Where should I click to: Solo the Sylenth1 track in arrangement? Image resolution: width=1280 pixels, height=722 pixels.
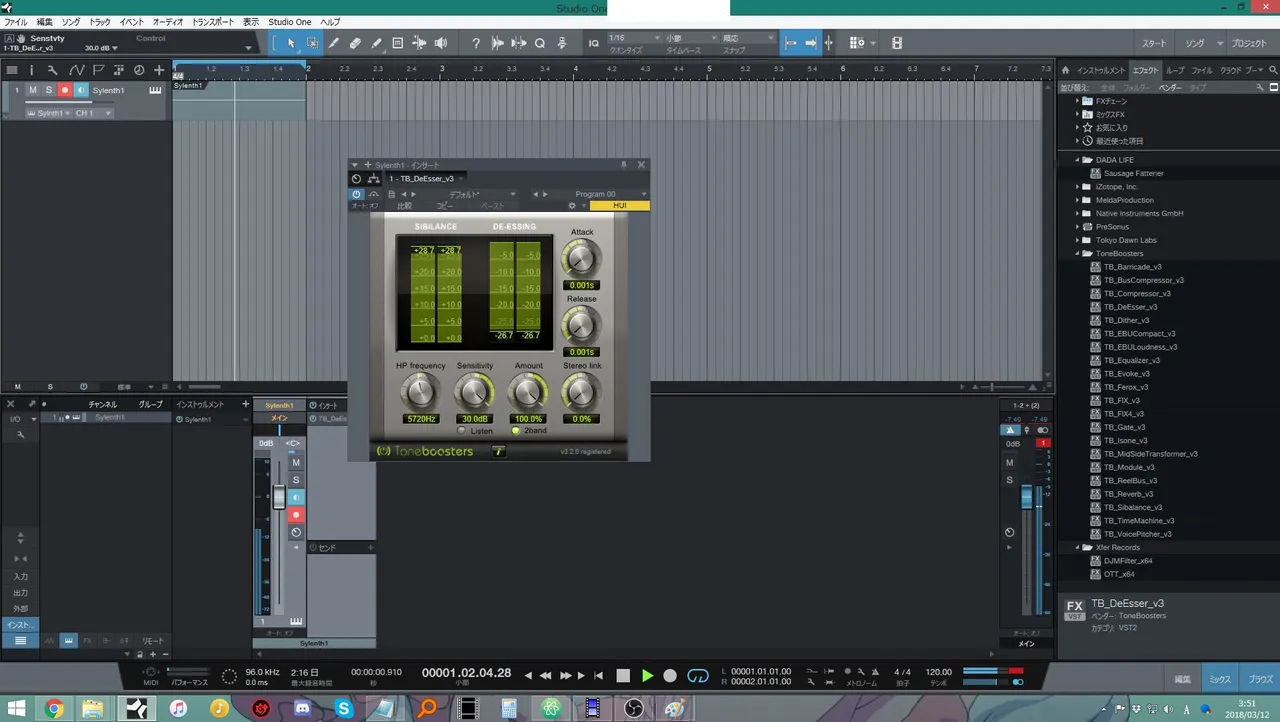click(x=48, y=90)
